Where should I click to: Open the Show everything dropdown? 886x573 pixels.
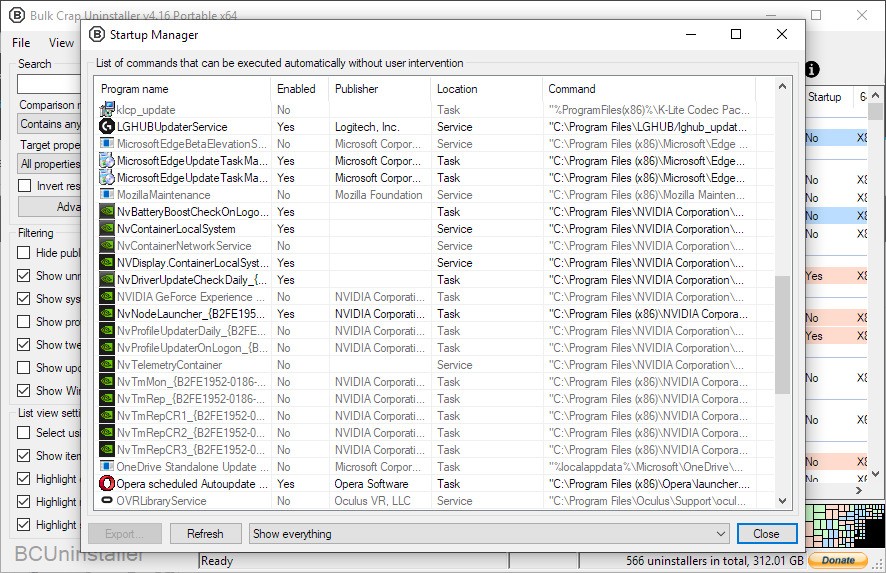coord(489,533)
